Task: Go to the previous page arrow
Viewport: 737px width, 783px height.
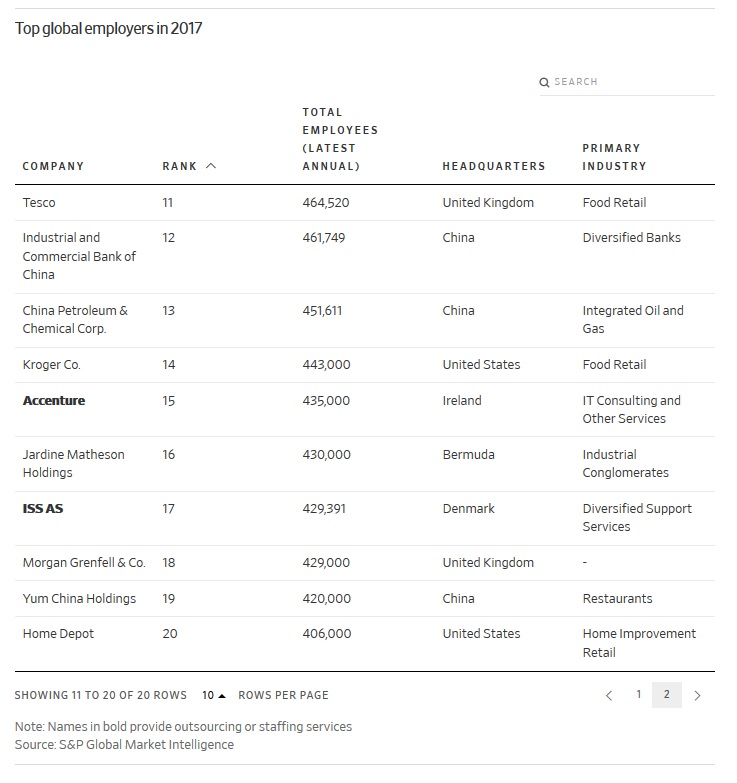Action: click(x=609, y=696)
